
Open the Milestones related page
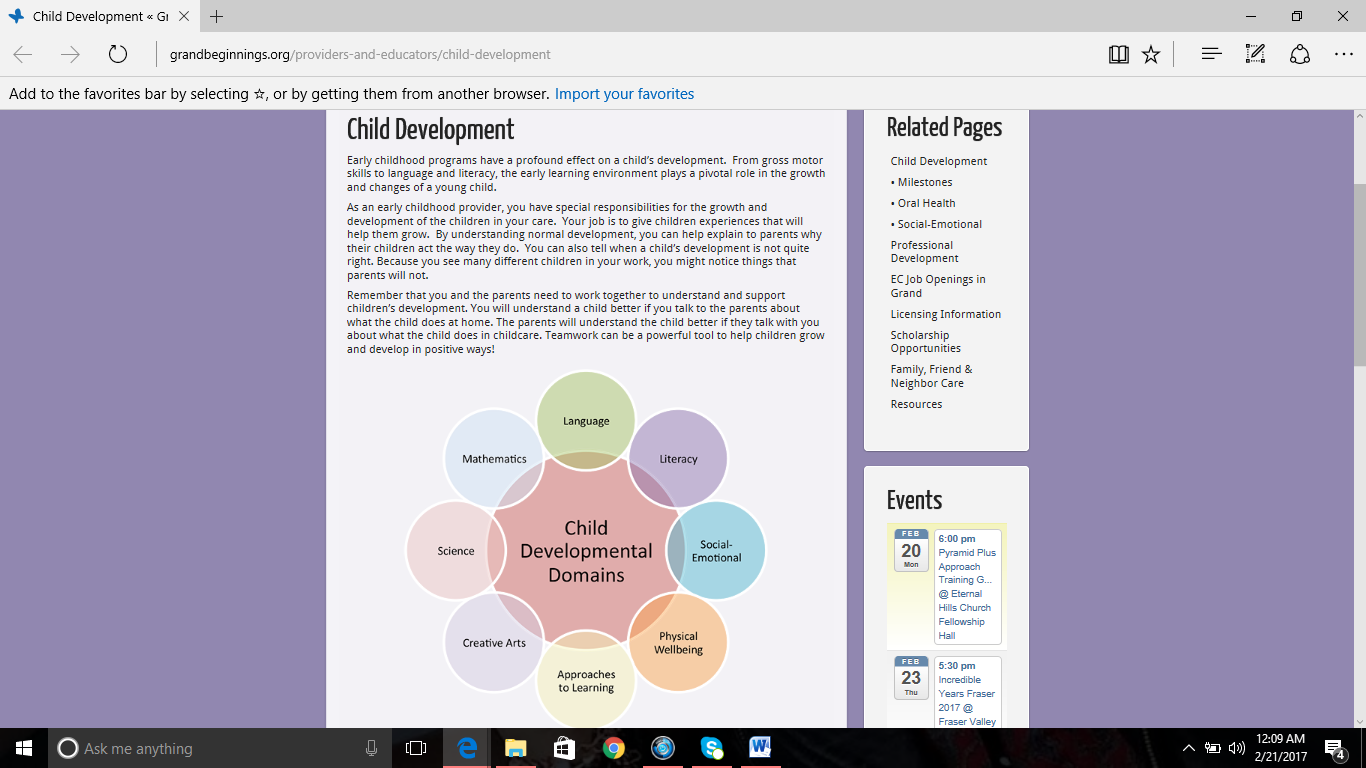tap(924, 182)
